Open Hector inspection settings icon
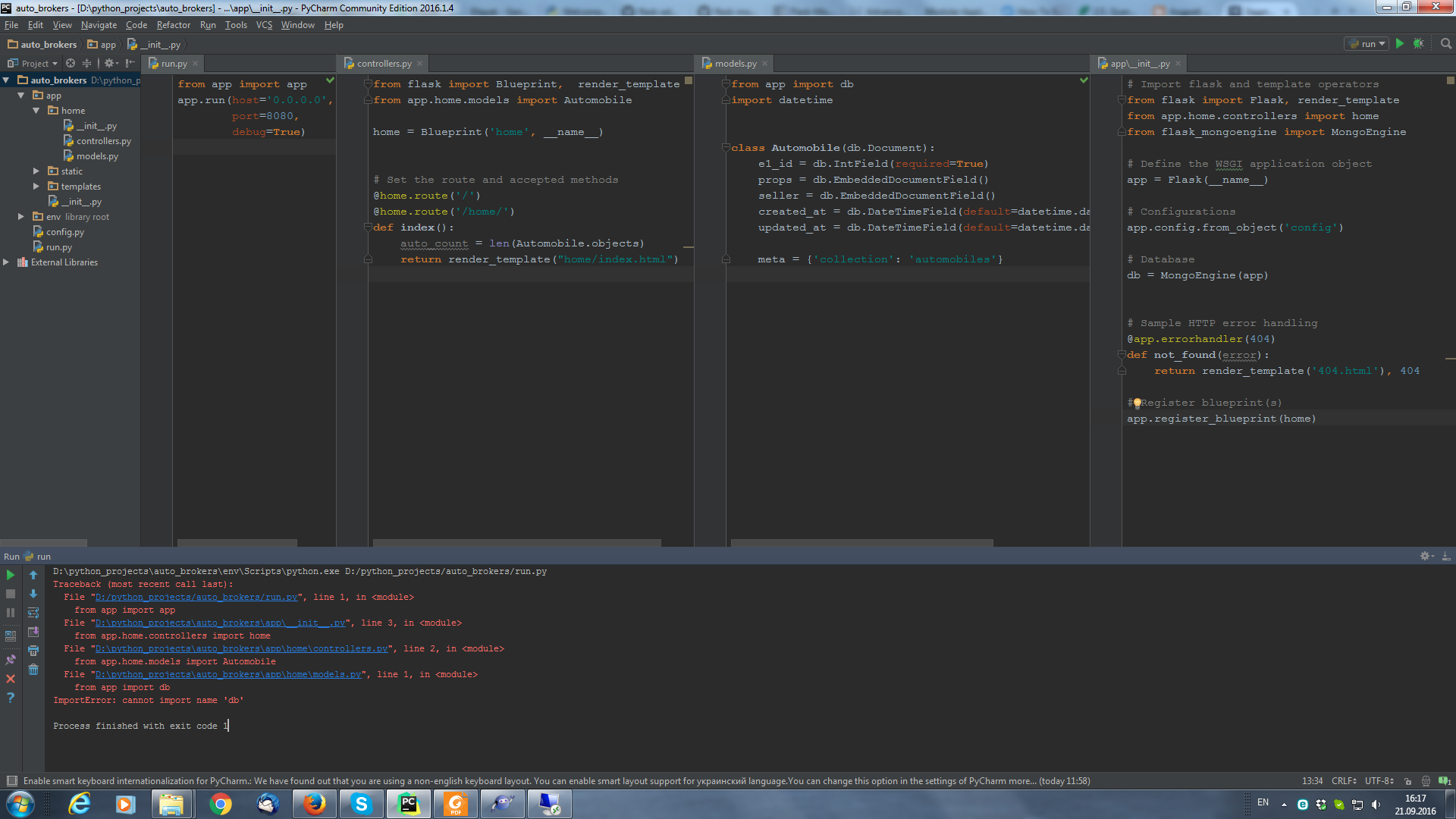1456x819 pixels. coord(1426,781)
